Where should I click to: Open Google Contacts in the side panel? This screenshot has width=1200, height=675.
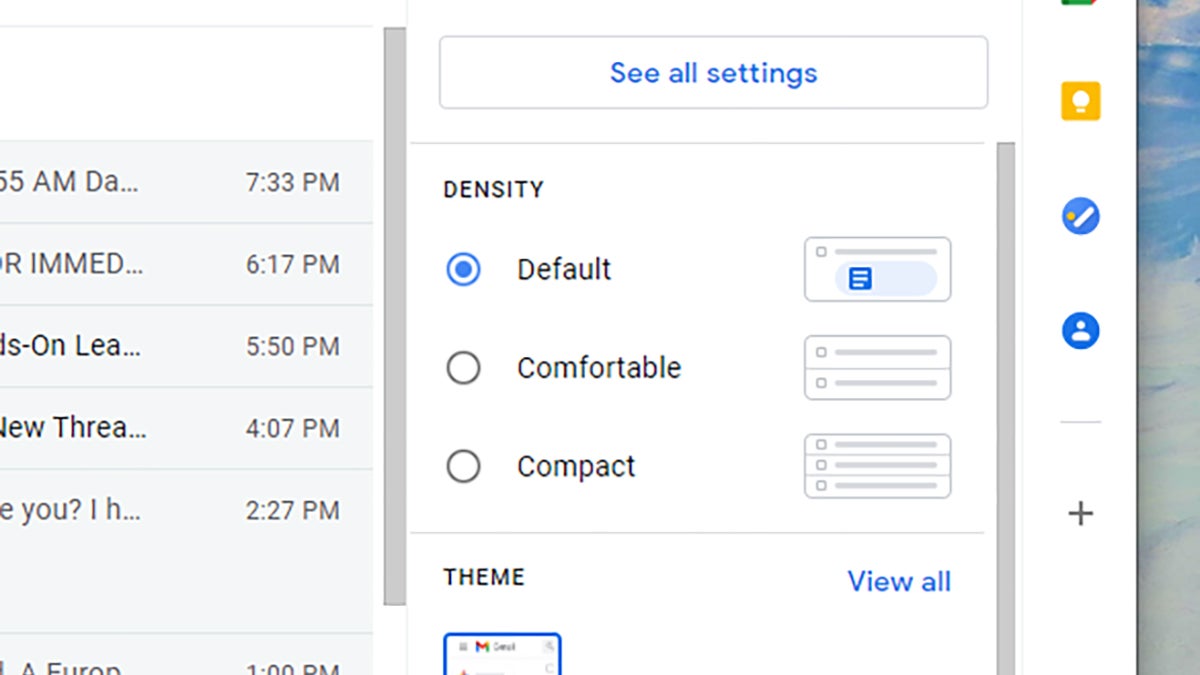point(1080,330)
